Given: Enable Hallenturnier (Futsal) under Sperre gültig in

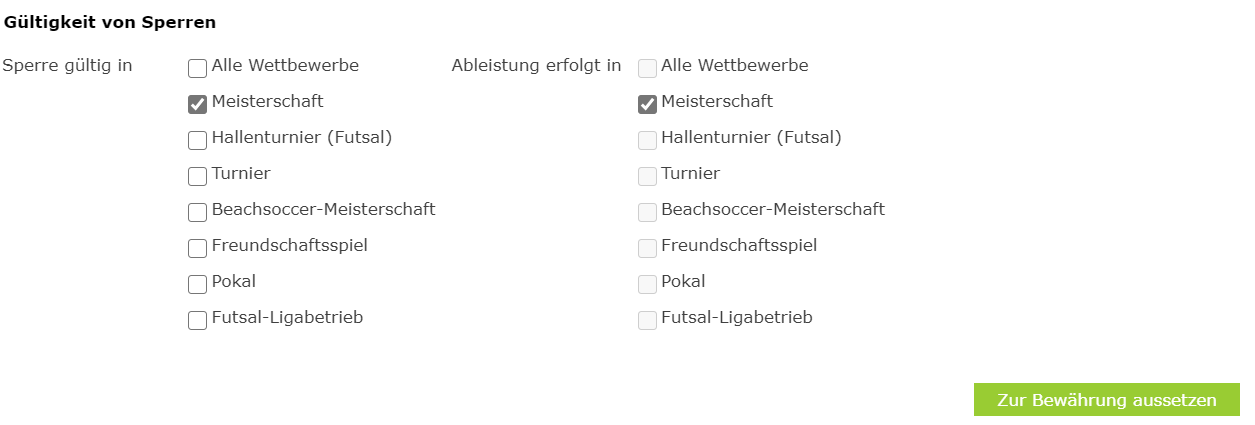Looking at the screenshot, I should click(197, 140).
